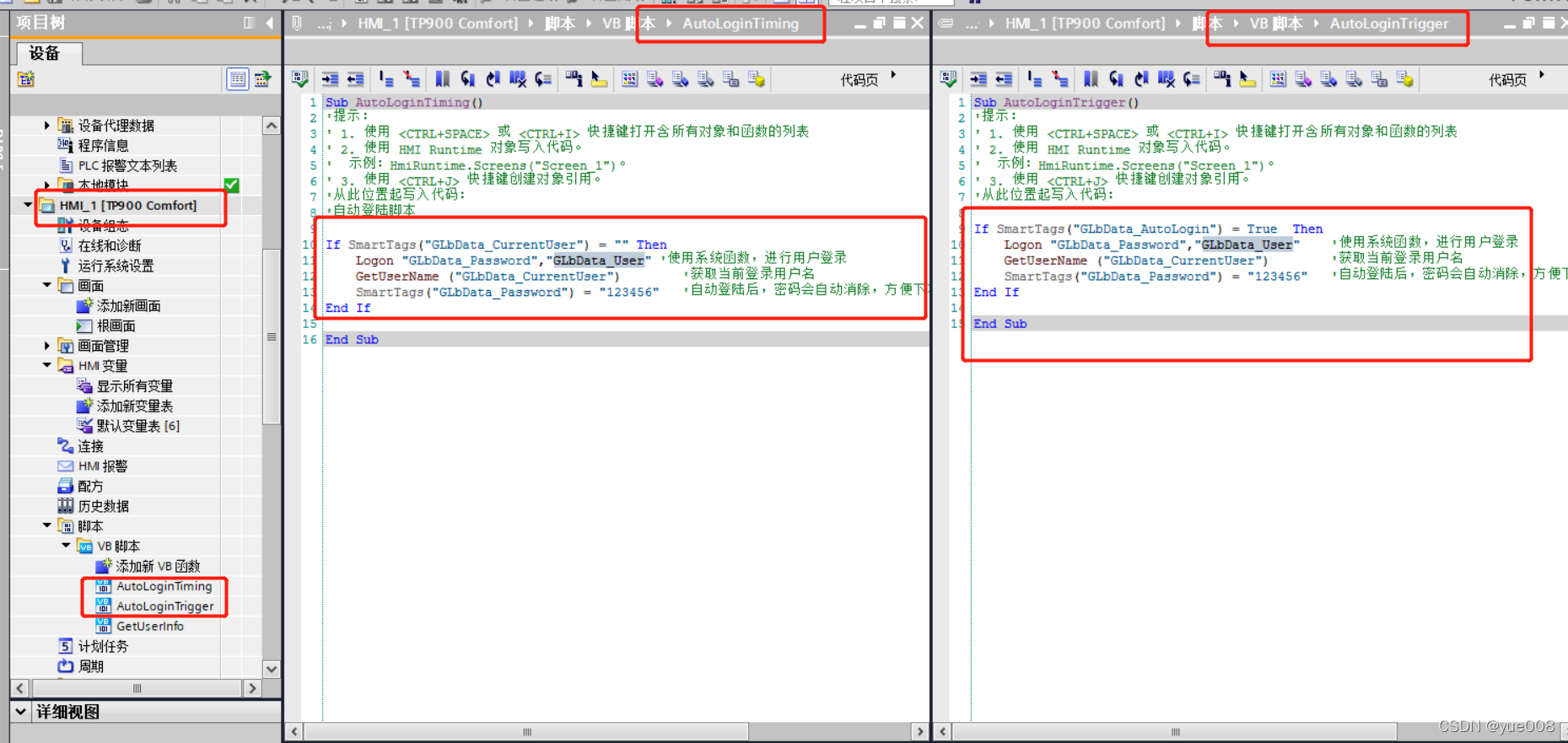Expand the 本地模块 tree node

pyautogui.click(x=47, y=185)
